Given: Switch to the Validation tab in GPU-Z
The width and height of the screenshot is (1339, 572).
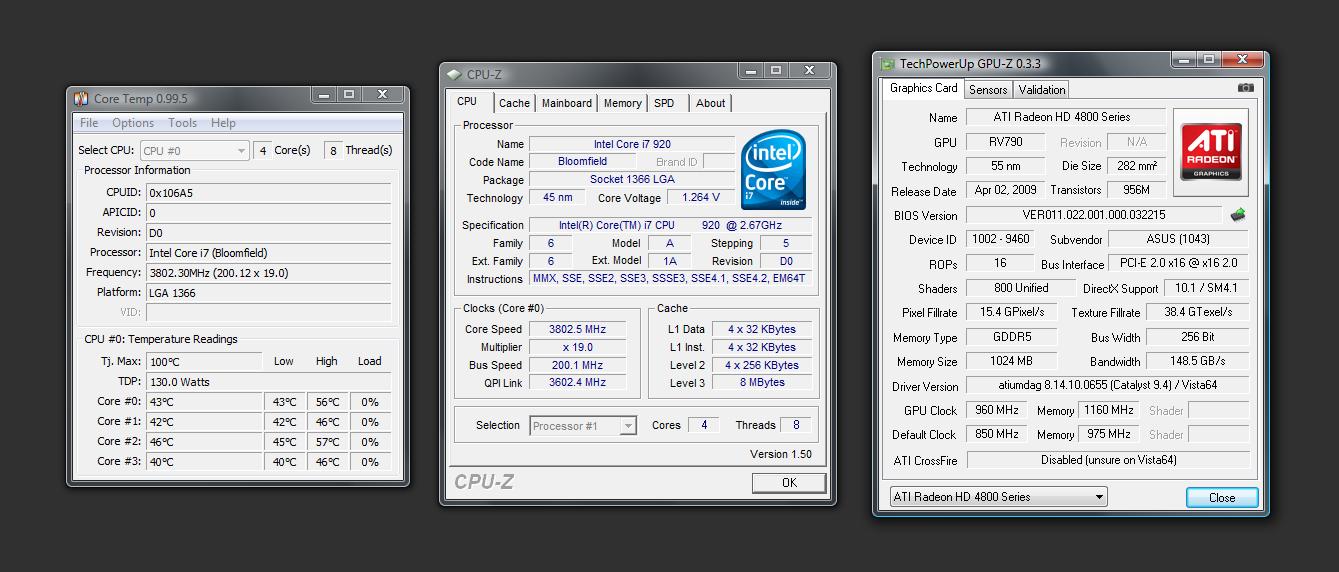Looking at the screenshot, I should [x=1042, y=90].
